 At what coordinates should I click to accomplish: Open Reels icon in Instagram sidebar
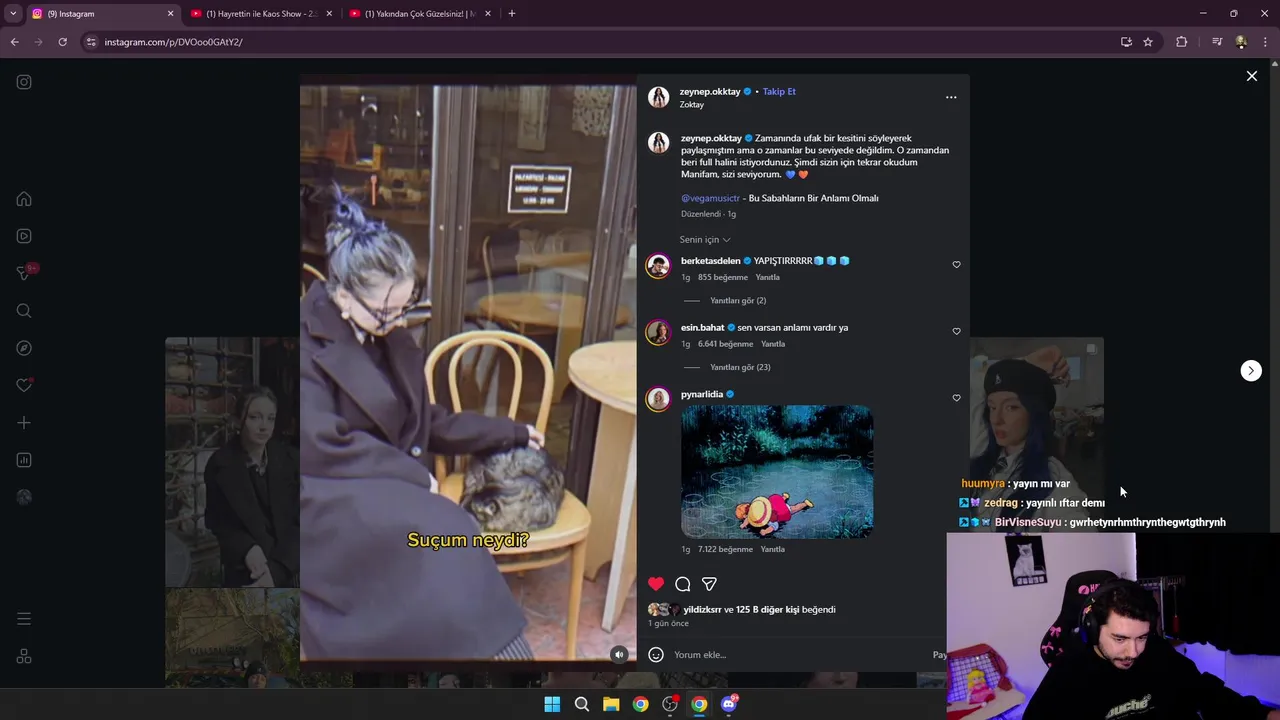(x=24, y=236)
